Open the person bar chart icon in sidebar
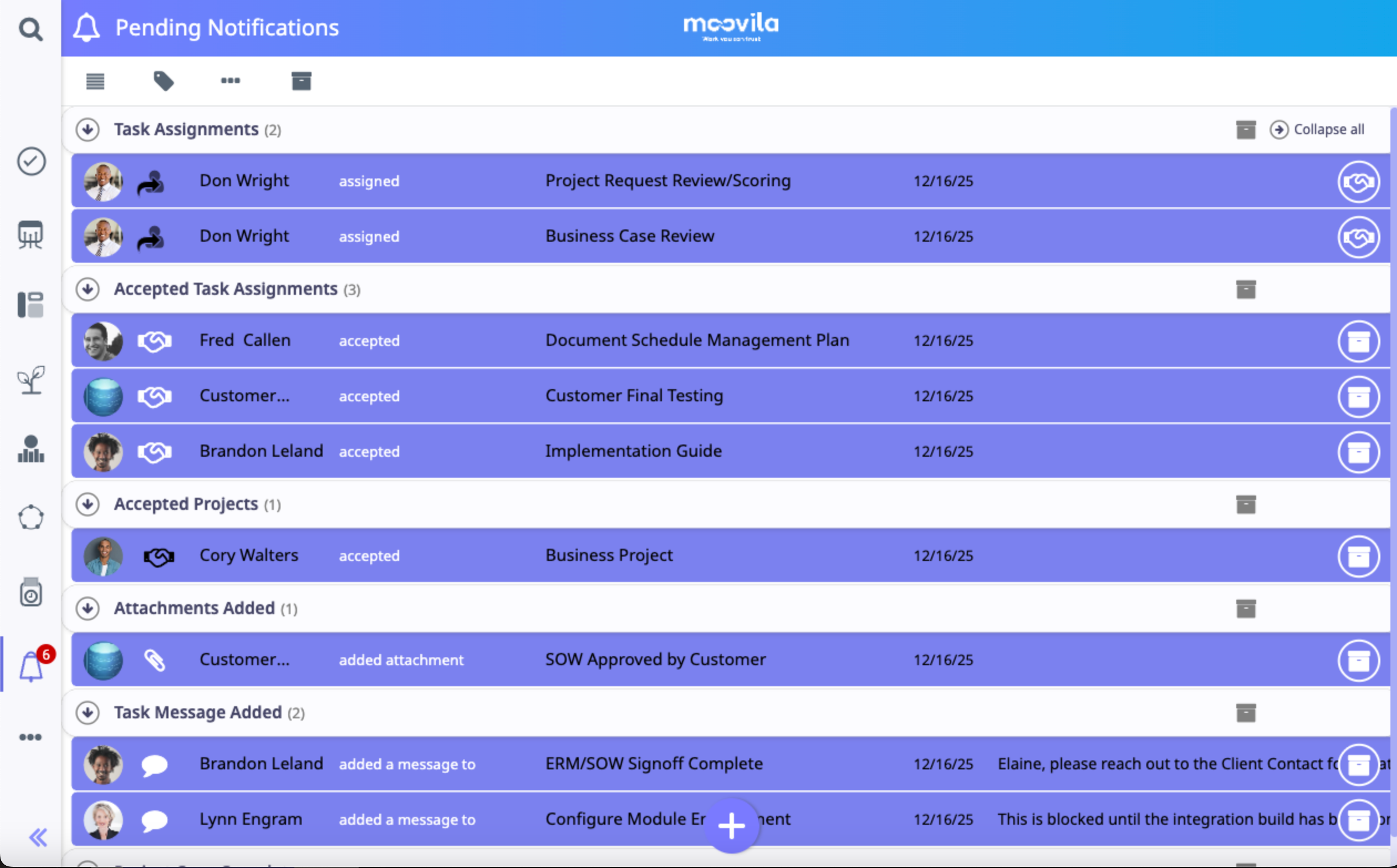 [30, 449]
